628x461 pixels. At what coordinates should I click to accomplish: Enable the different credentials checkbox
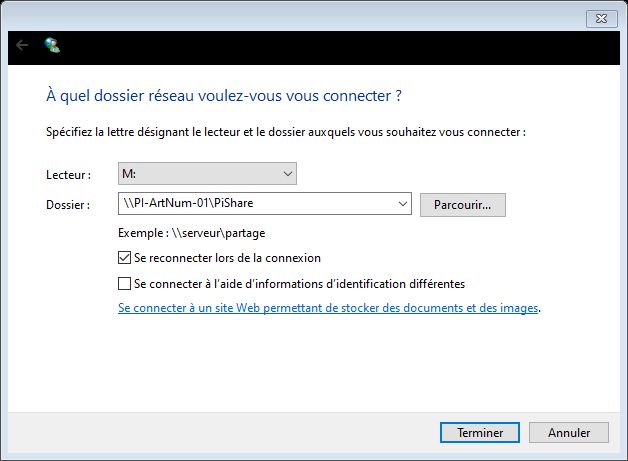pyautogui.click(x=125, y=284)
